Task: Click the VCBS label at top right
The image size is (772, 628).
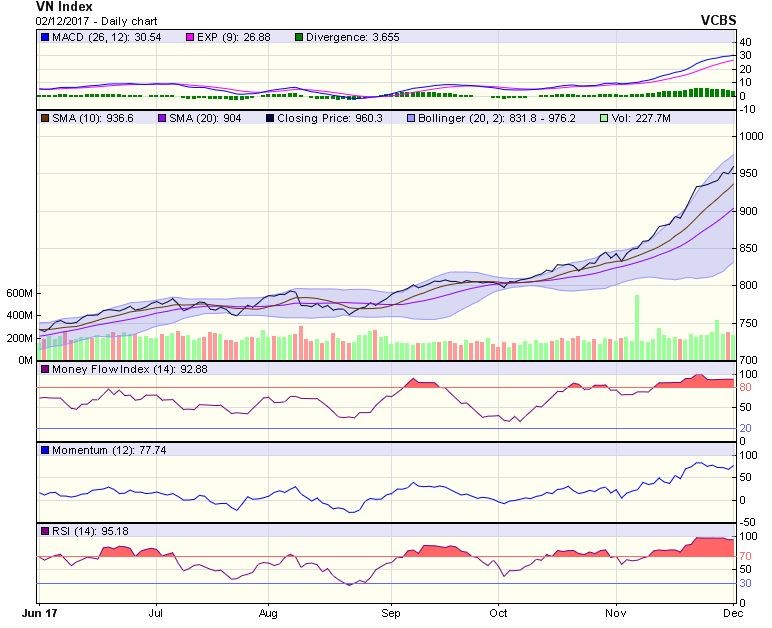Action: [x=717, y=20]
